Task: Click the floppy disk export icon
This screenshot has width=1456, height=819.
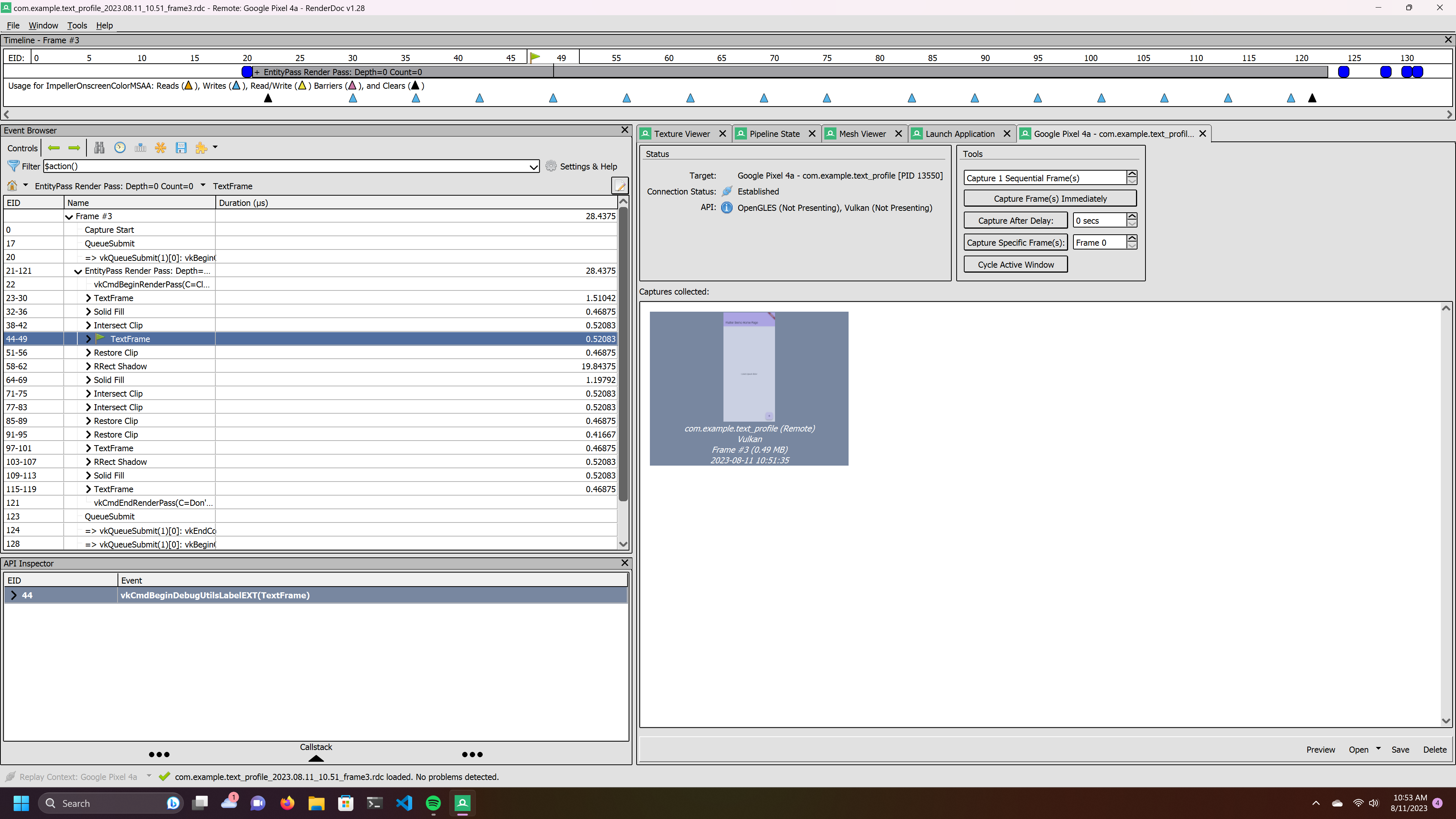Action: [x=181, y=148]
